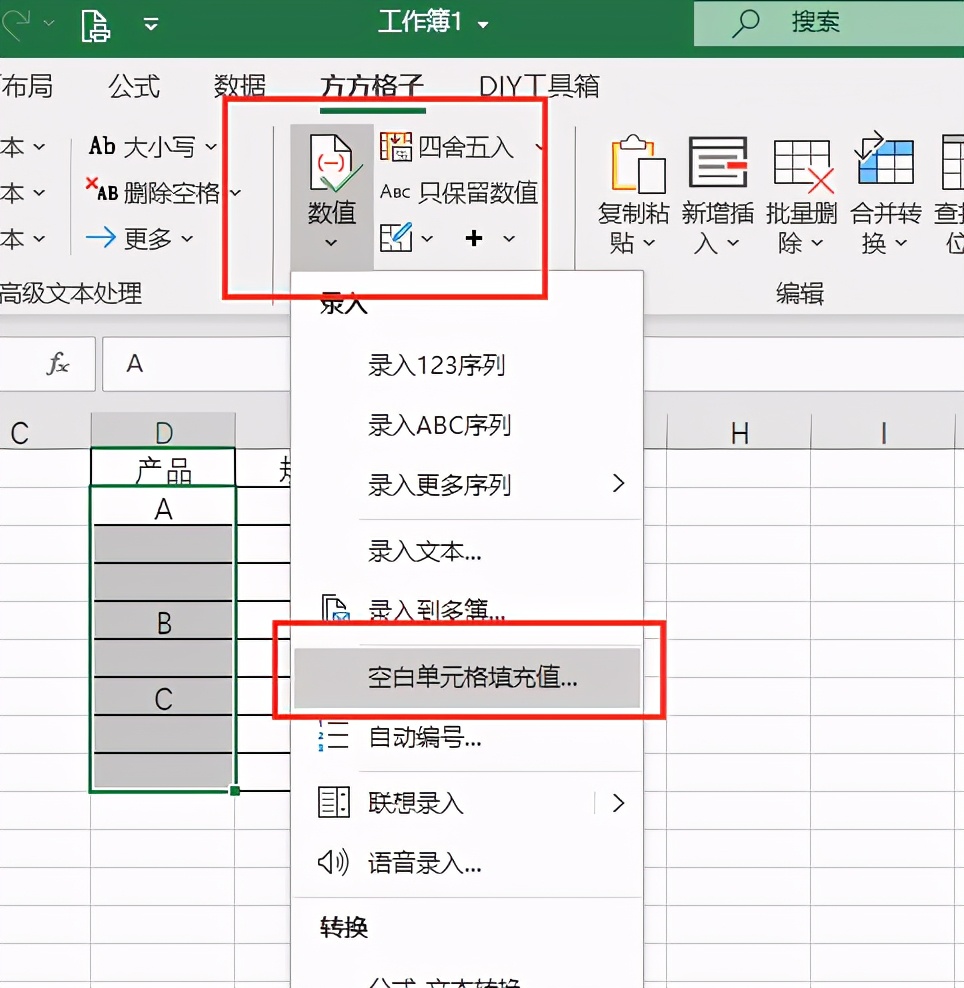Expand the 录入更多序列 submenu
The height and width of the screenshot is (988, 964).
pyautogui.click(x=619, y=485)
